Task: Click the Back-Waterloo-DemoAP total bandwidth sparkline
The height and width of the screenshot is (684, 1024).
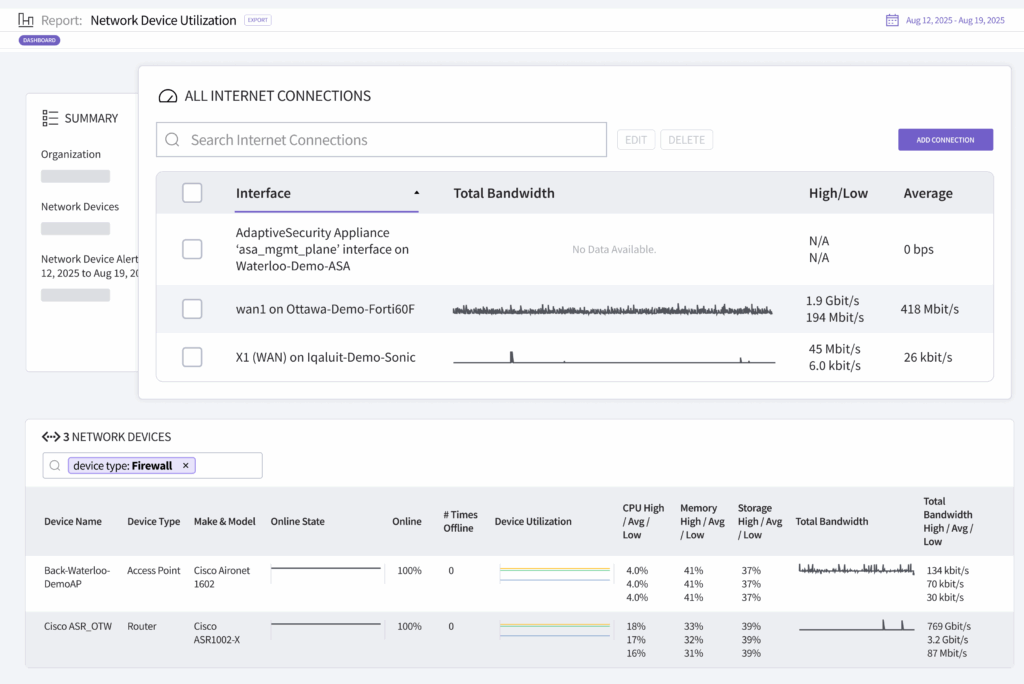Action: [856, 569]
